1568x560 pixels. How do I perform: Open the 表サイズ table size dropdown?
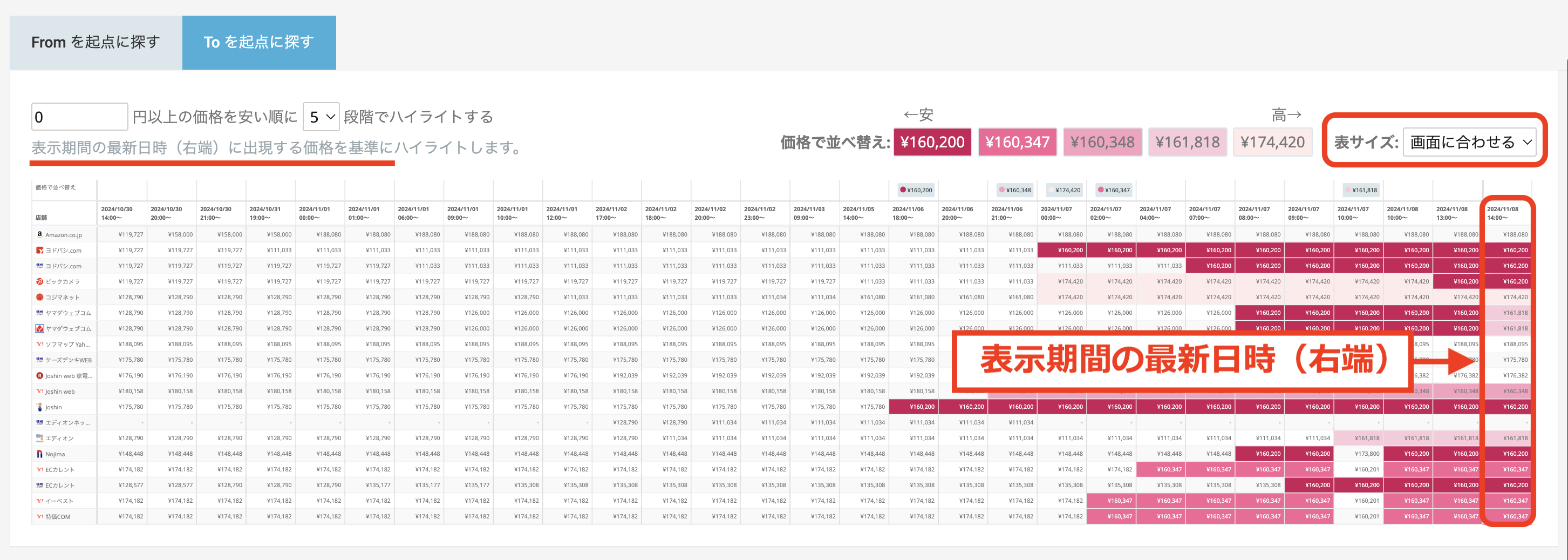click(x=1469, y=143)
